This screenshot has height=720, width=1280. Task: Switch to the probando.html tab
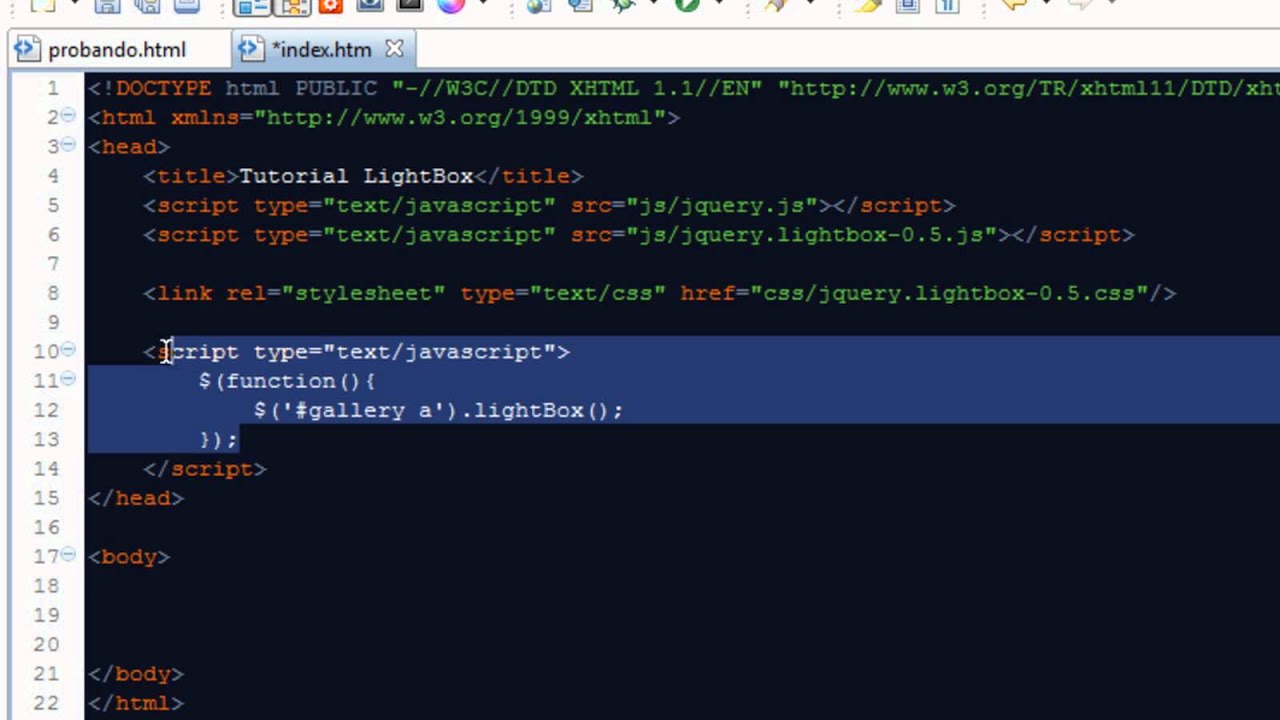pyautogui.click(x=116, y=50)
